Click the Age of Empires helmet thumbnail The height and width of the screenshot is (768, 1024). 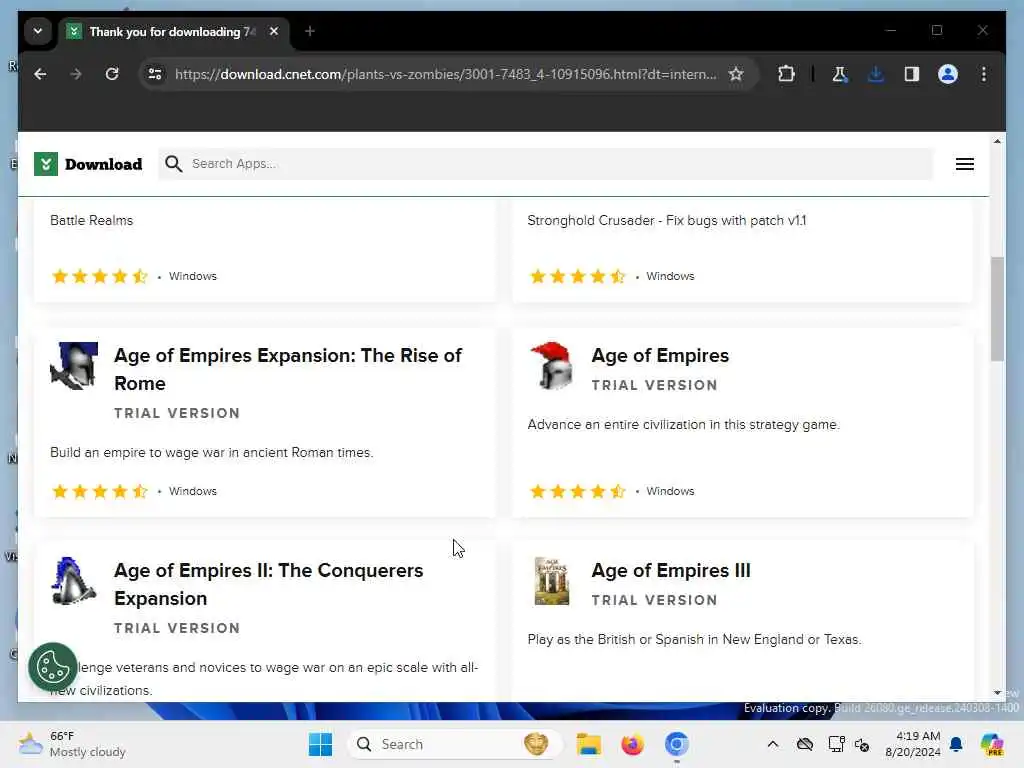[x=551, y=366]
